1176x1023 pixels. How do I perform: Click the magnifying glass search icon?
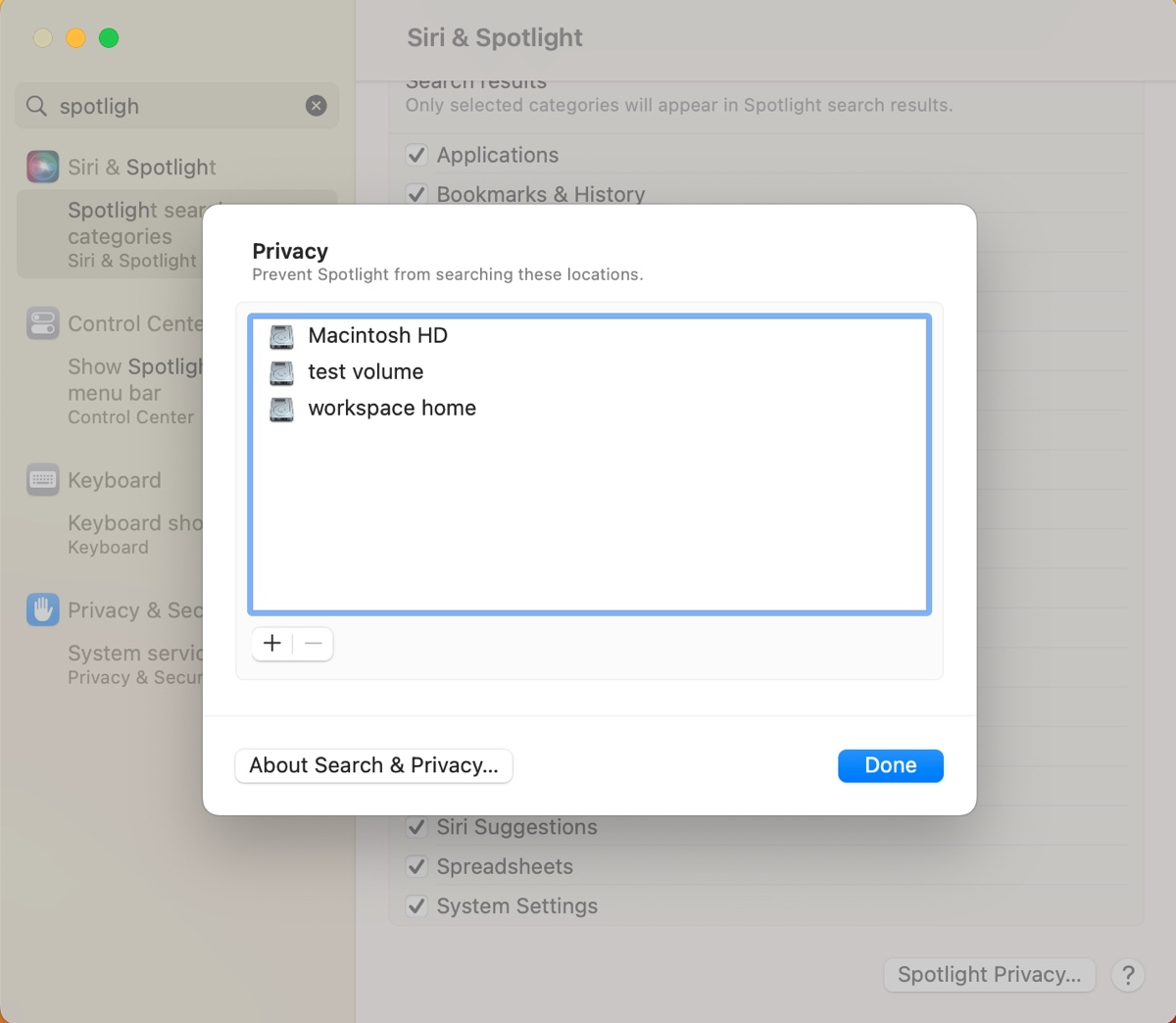point(36,106)
